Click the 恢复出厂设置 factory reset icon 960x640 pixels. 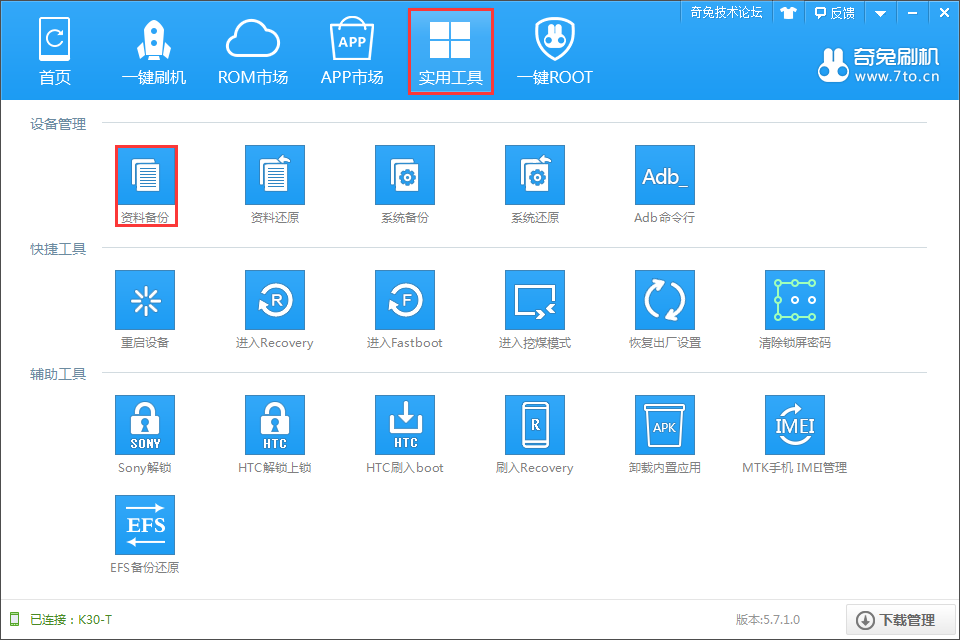tap(664, 300)
